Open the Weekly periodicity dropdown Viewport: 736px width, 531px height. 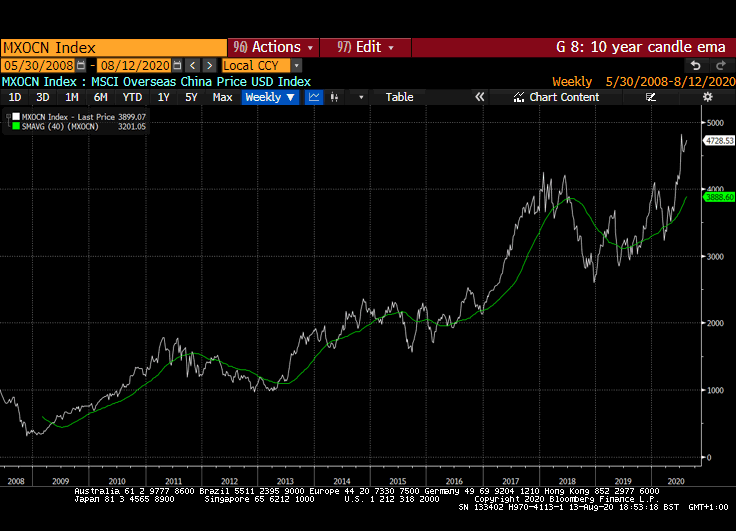tap(270, 97)
